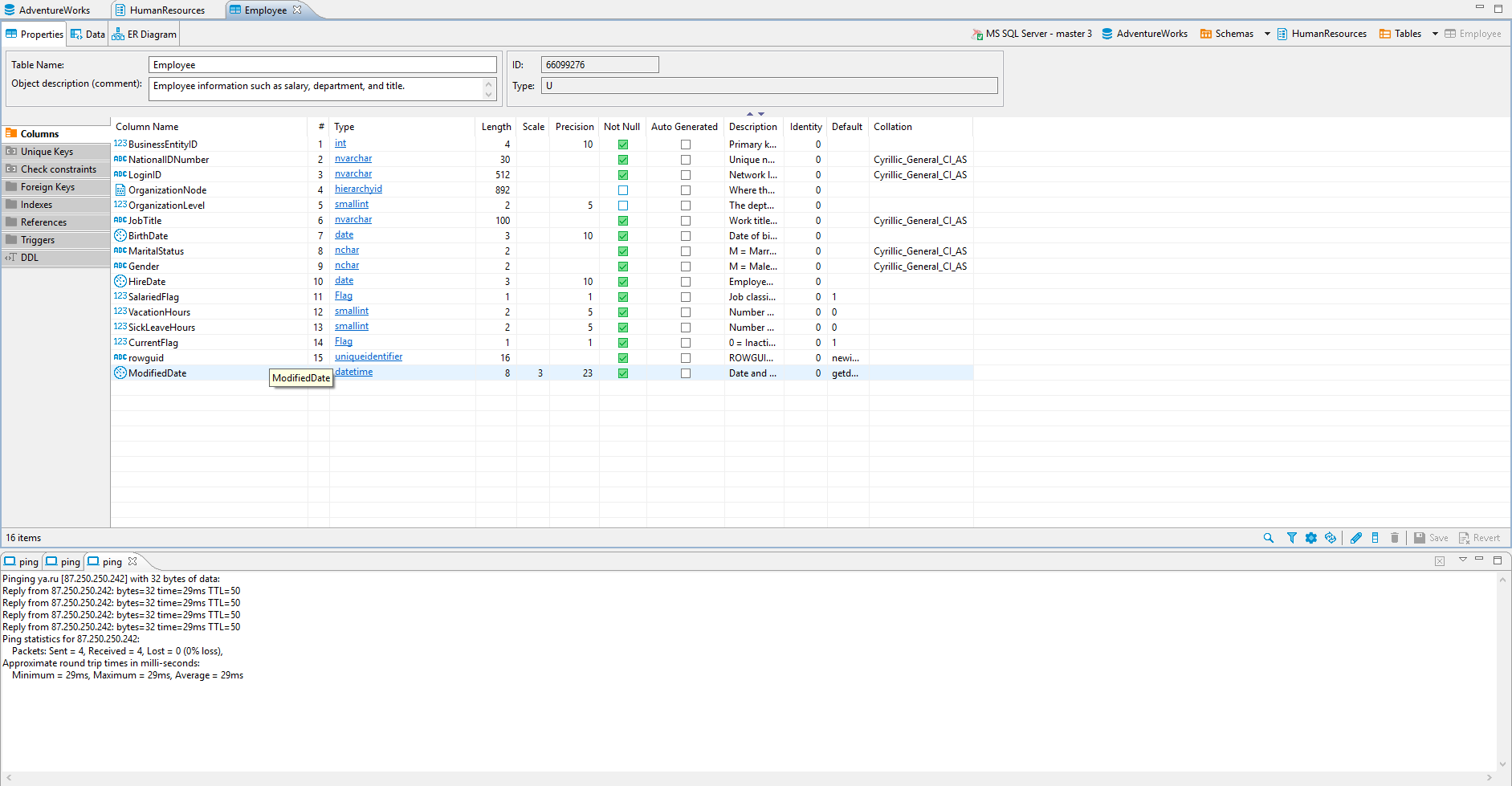Expand the console view menu chevron
Viewport: 1512px width, 786px height.
[x=1462, y=560]
